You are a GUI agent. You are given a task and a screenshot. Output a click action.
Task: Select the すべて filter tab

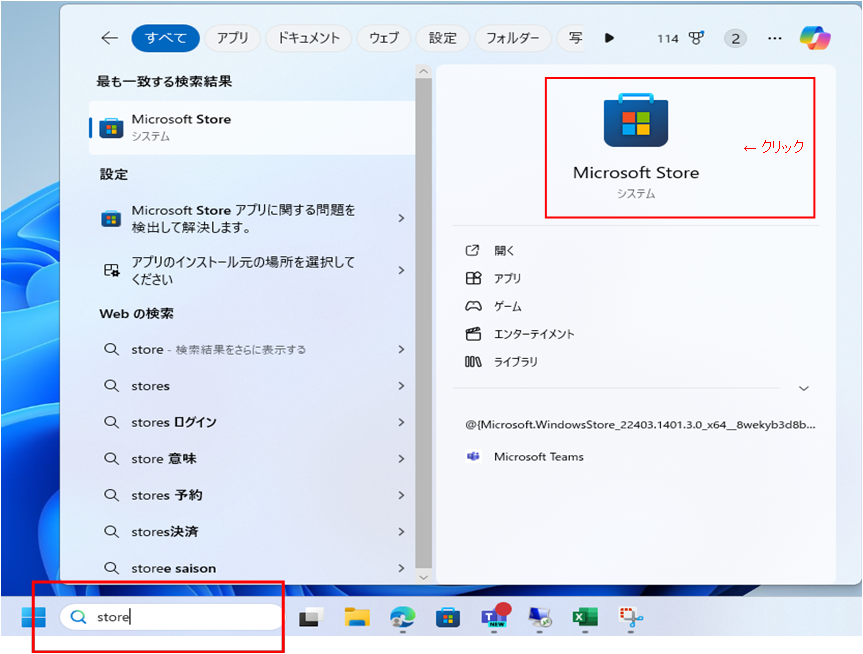pos(166,38)
